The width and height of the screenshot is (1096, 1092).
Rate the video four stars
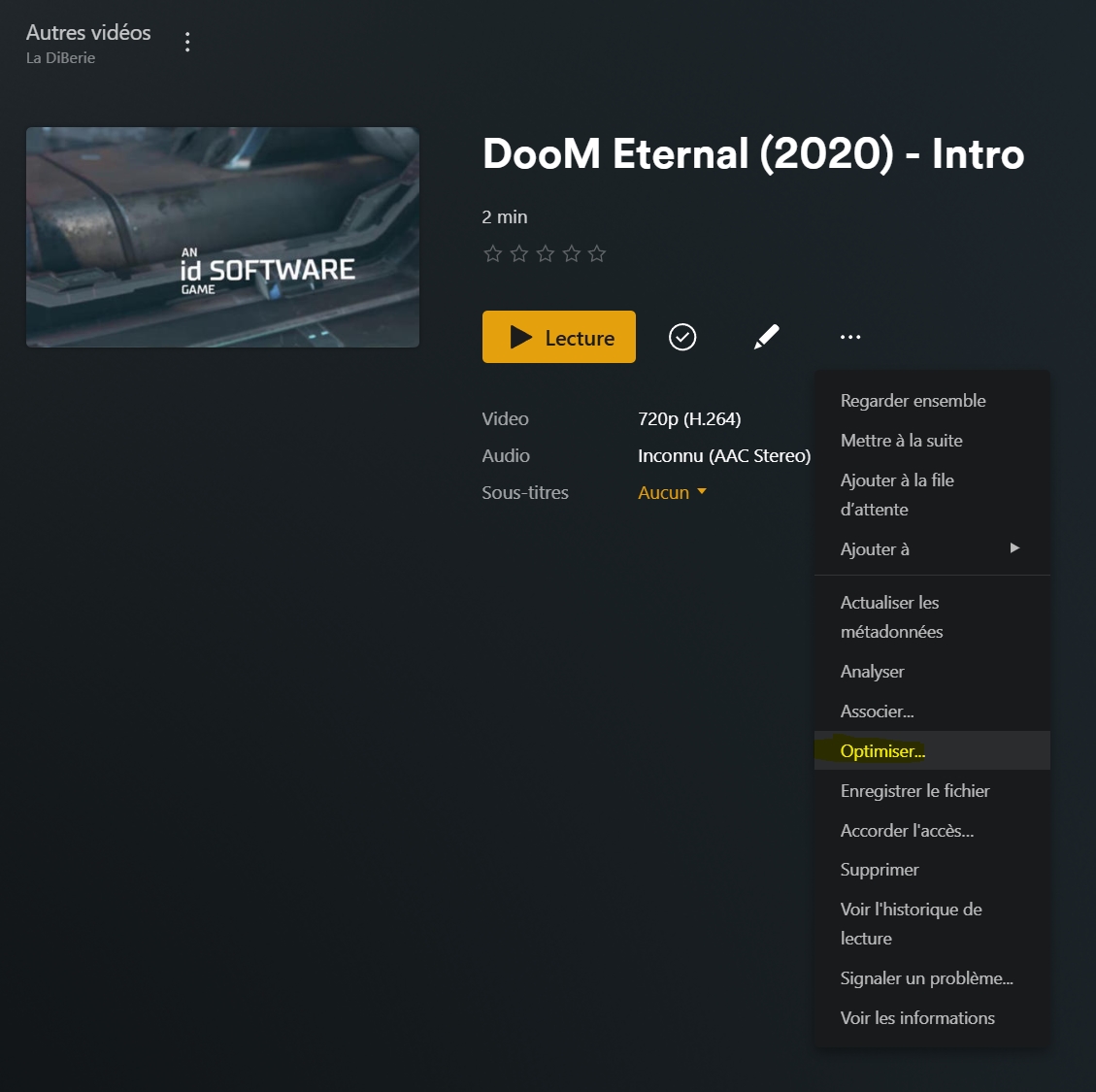571,253
